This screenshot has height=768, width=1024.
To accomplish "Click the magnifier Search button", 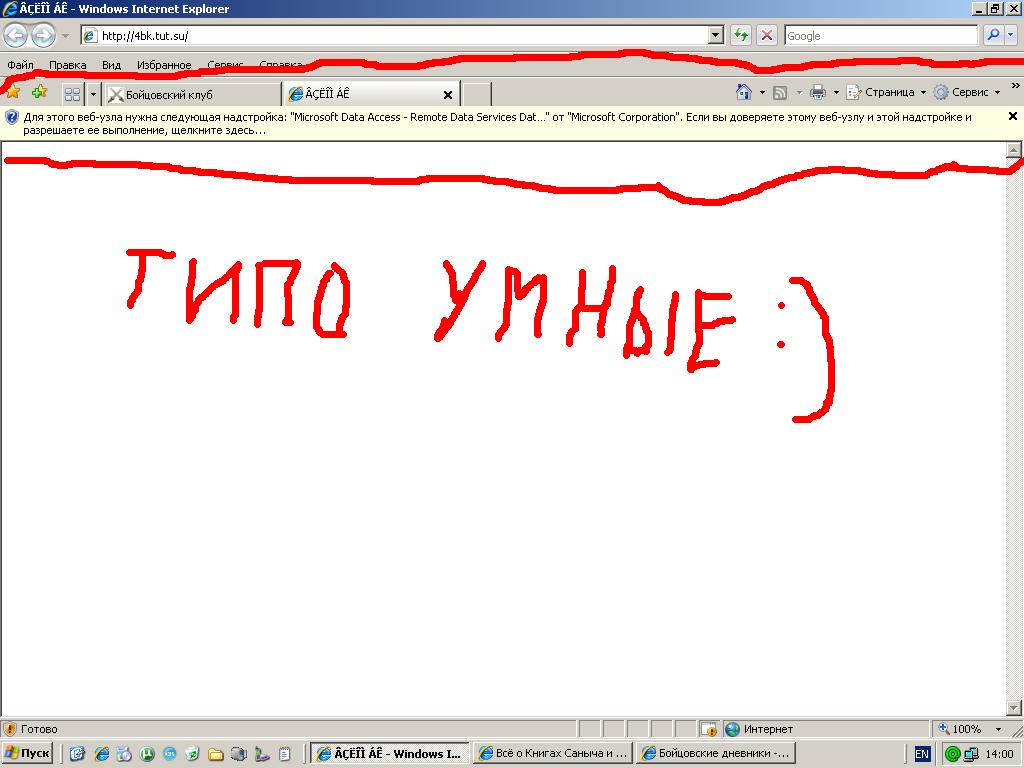I will tap(993, 35).
